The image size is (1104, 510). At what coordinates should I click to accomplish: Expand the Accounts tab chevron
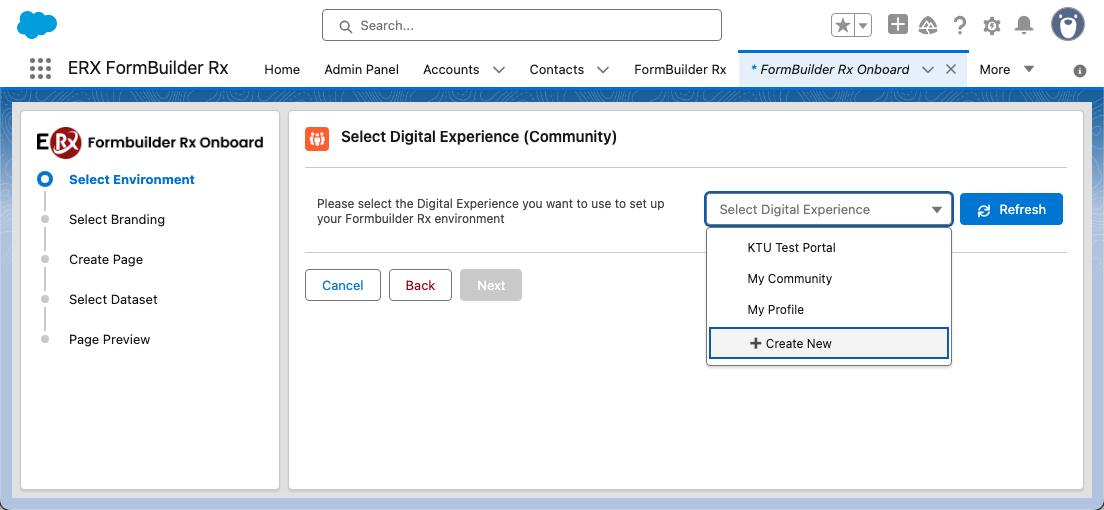pyautogui.click(x=498, y=70)
